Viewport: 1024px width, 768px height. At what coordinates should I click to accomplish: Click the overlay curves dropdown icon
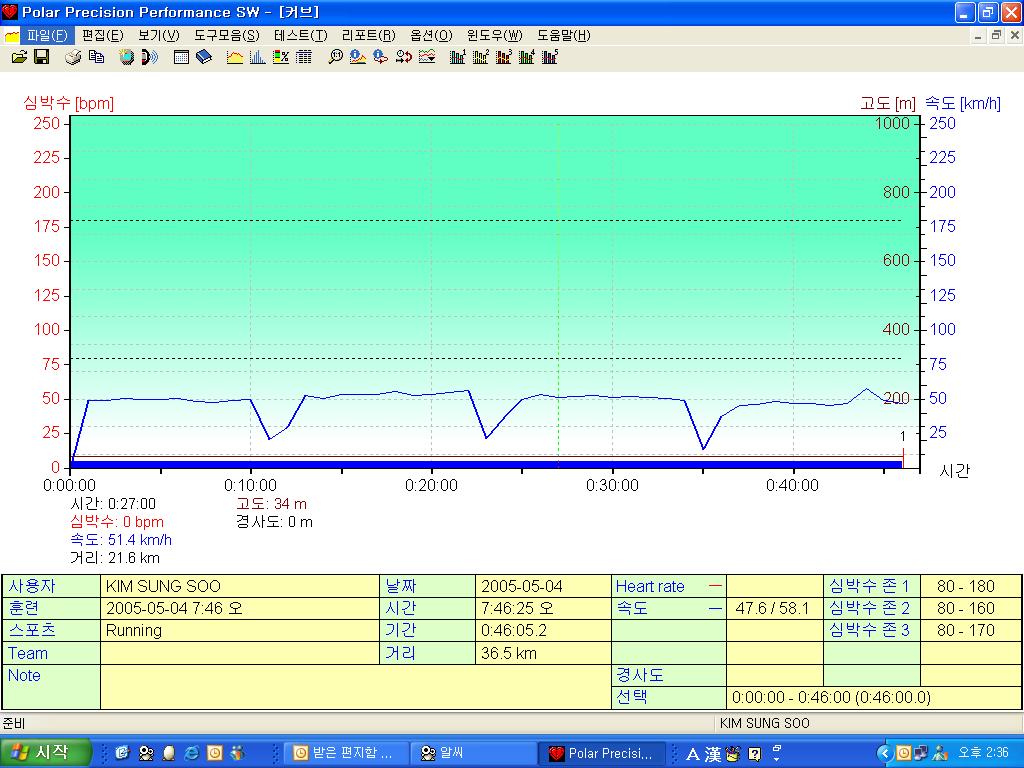427,57
